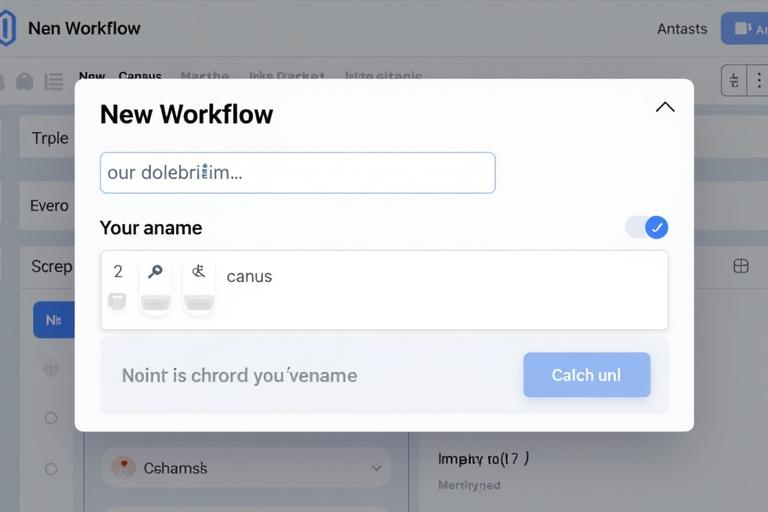Click the grid icon on right panel
768x512 pixels.
coord(741,266)
